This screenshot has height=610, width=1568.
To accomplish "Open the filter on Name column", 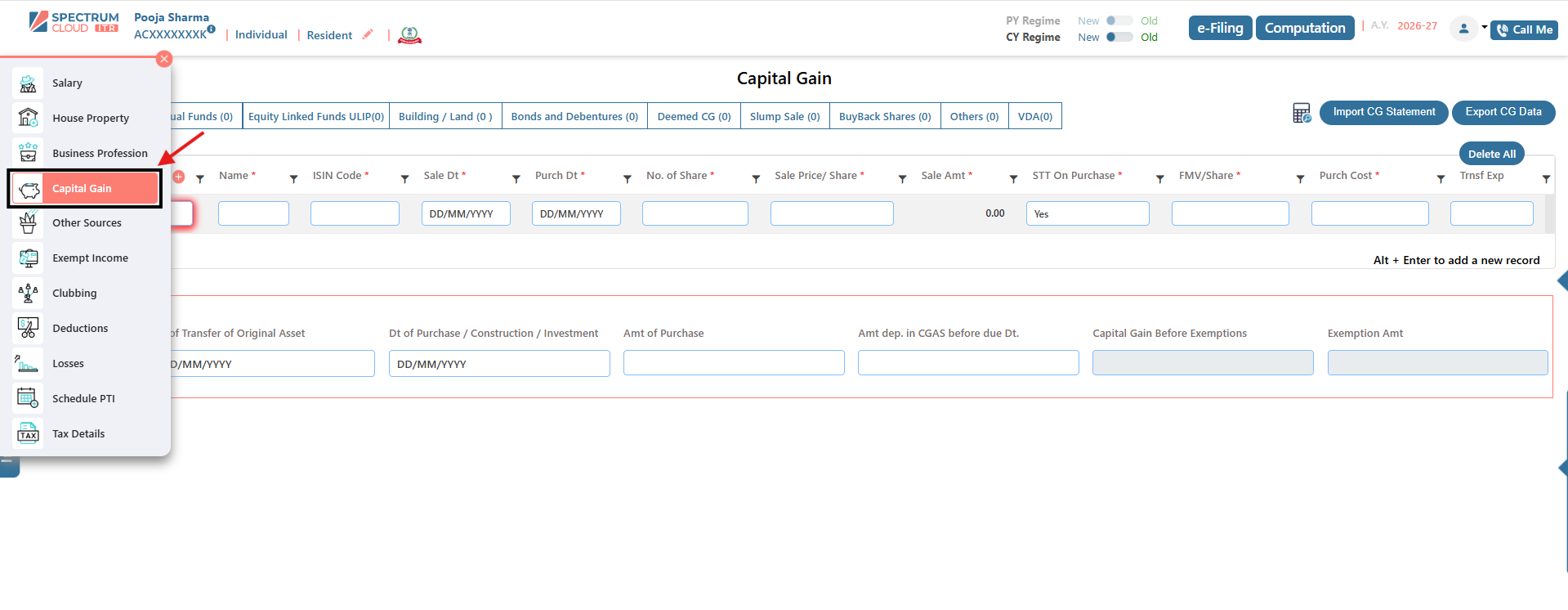I will point(294,178).
